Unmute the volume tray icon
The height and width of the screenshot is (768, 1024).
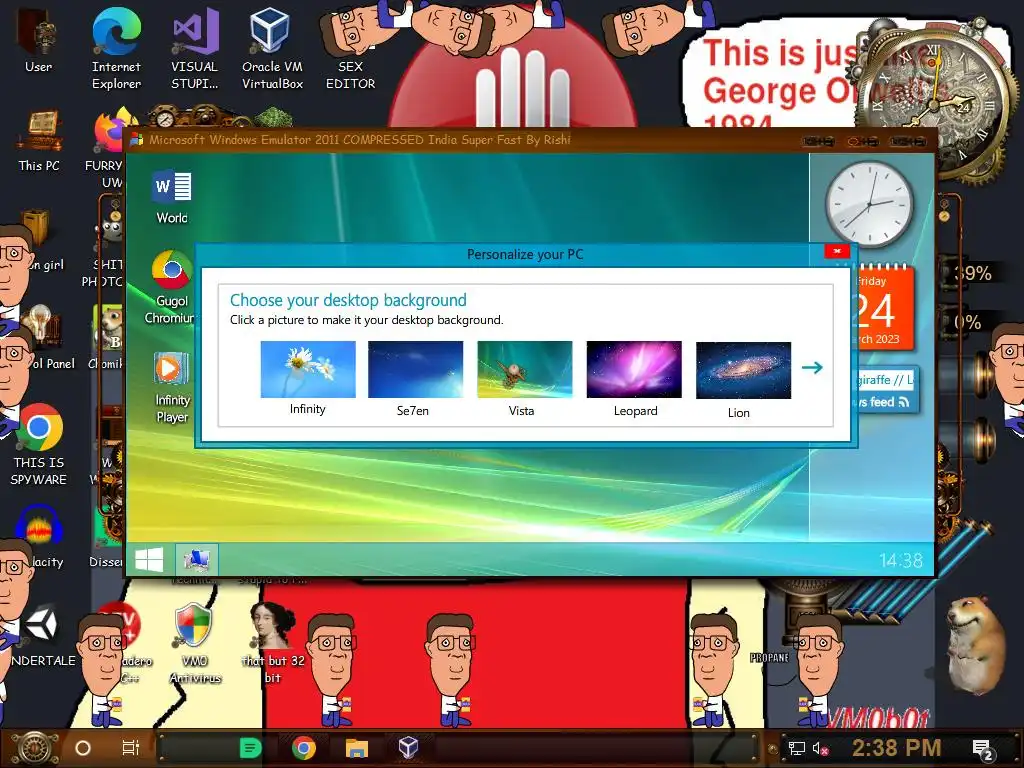click(821, 748)
